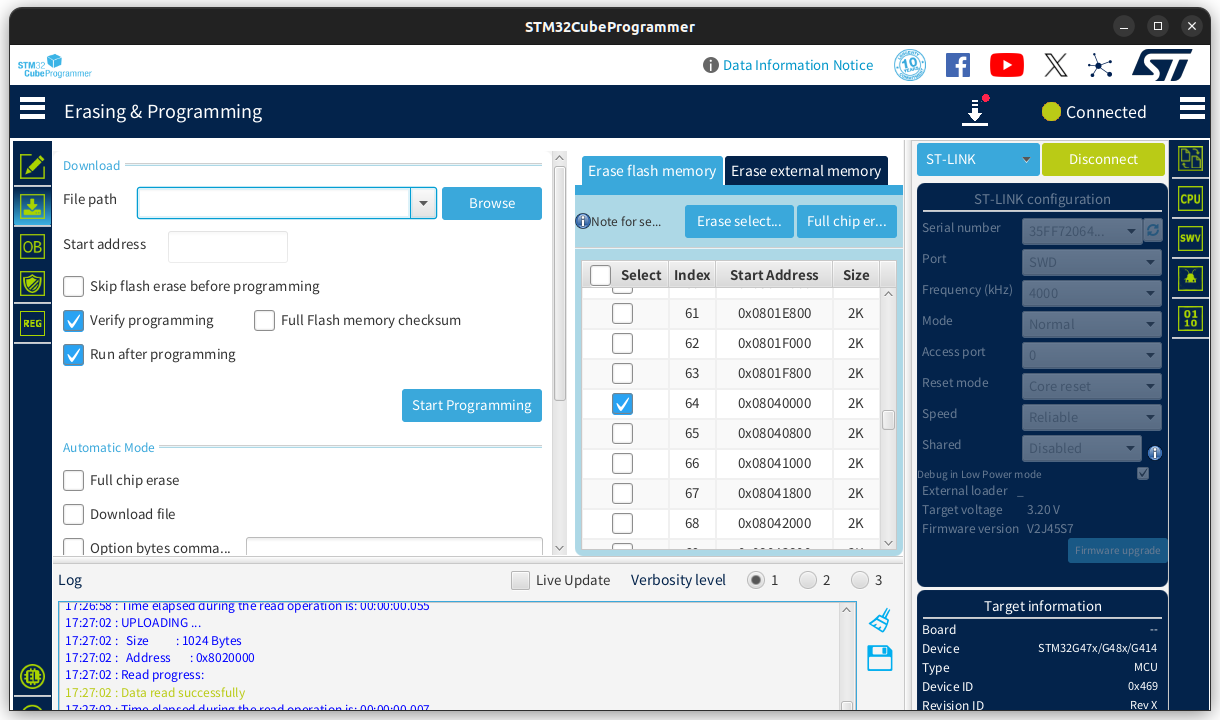Click the Debug in Low Power mode checkbox
Image resolution: width=1220 pixels, height=720 pixels.
pos(1143,474)
